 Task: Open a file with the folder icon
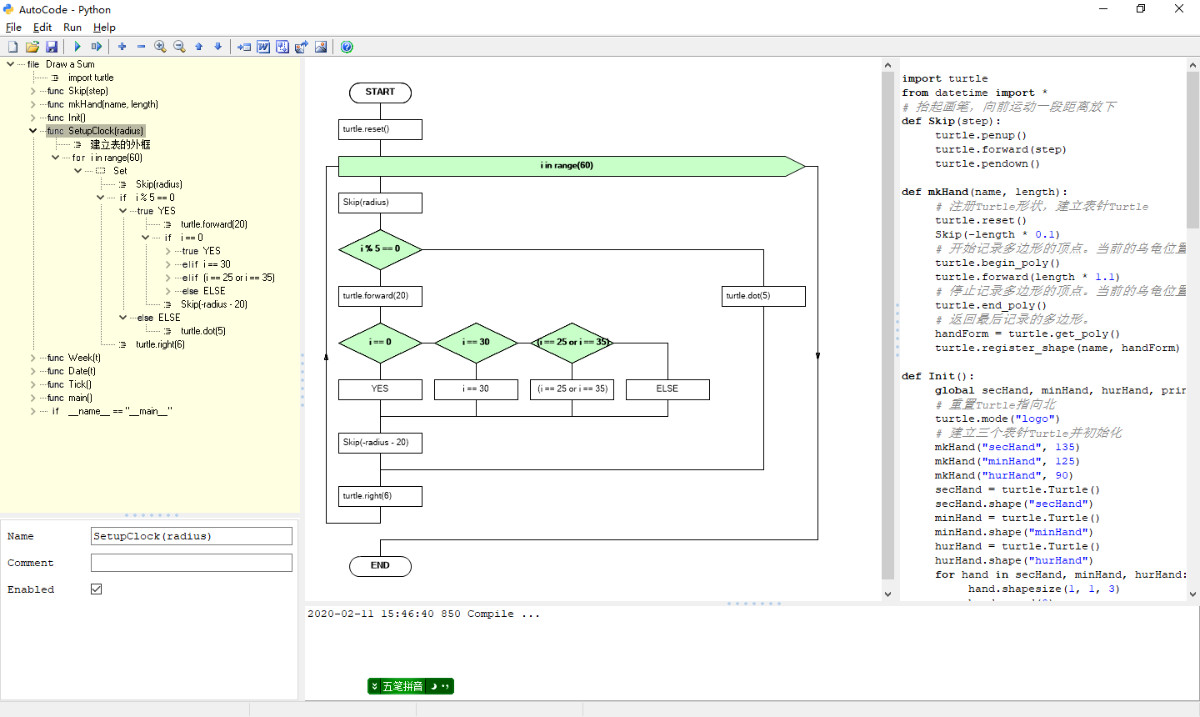pyautogui.click(x=31, y=47)
